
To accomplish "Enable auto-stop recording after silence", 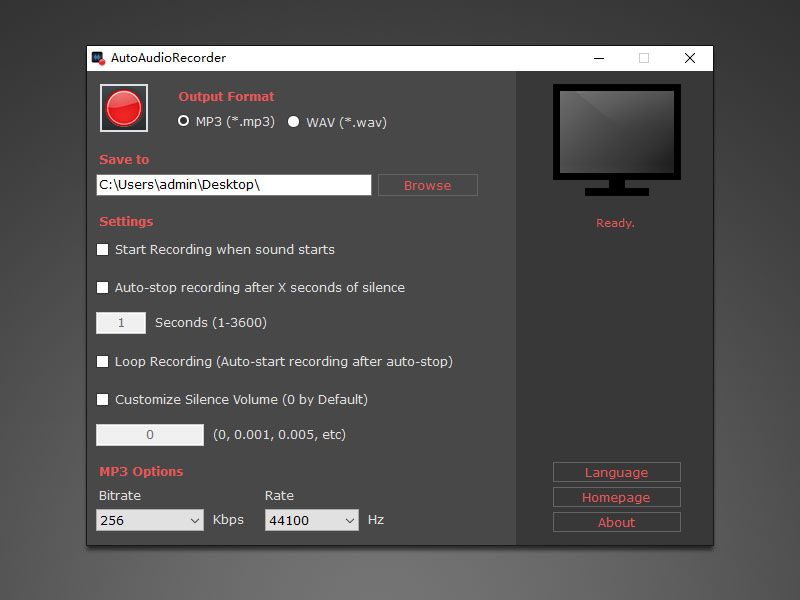I will pyautogui.click(x=103, y=287).
